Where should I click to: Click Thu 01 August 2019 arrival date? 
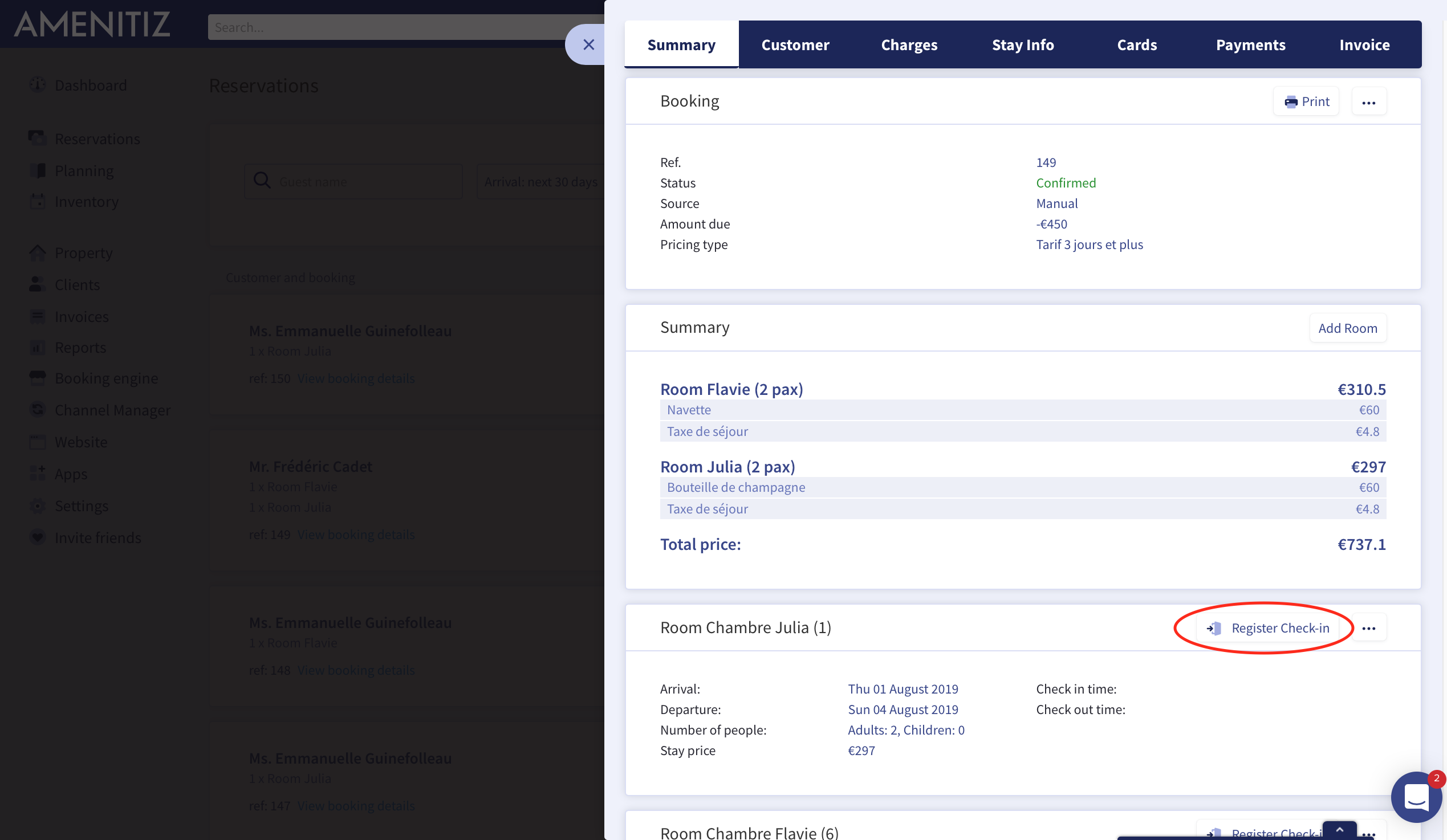(903, 688)
